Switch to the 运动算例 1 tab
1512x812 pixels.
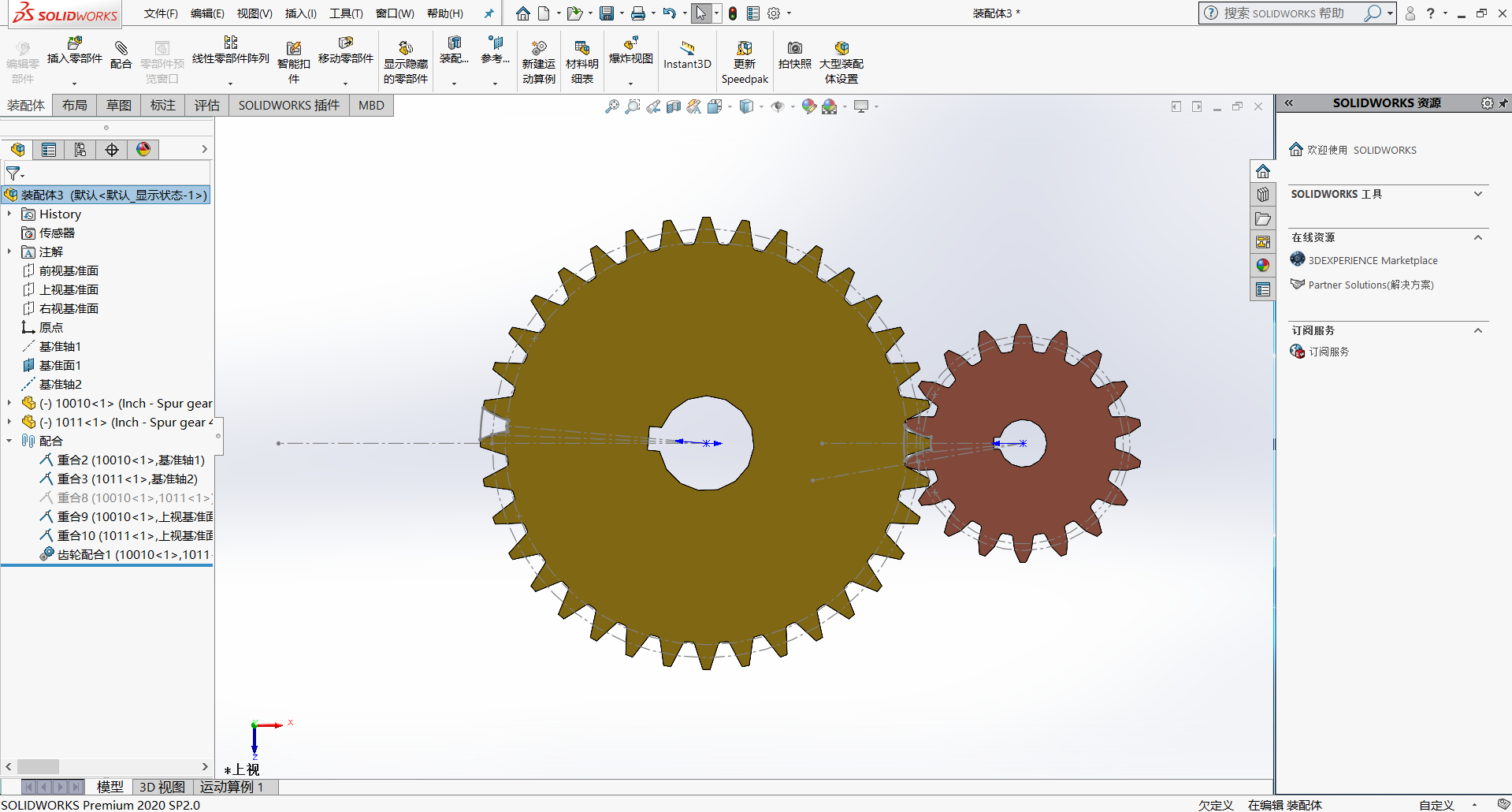232,786
